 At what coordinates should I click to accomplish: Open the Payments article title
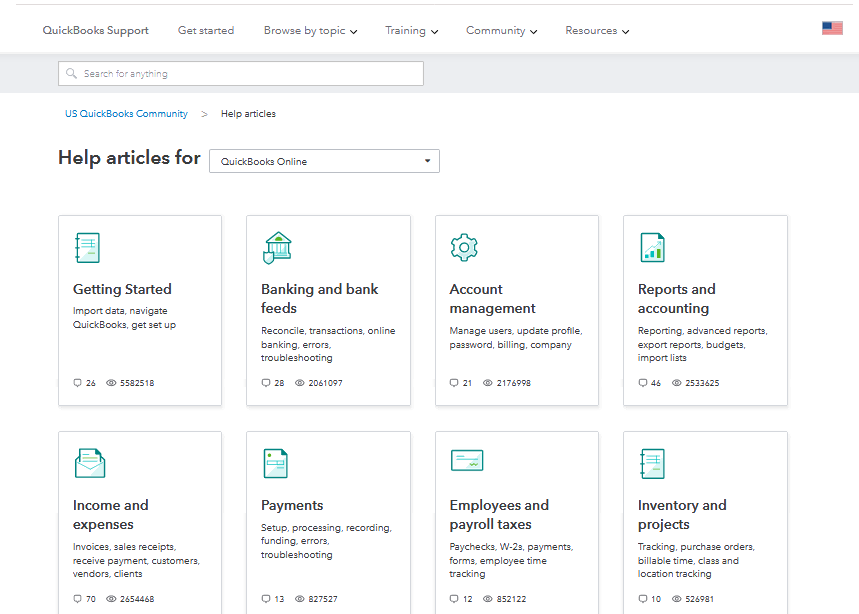pos(292,505)
